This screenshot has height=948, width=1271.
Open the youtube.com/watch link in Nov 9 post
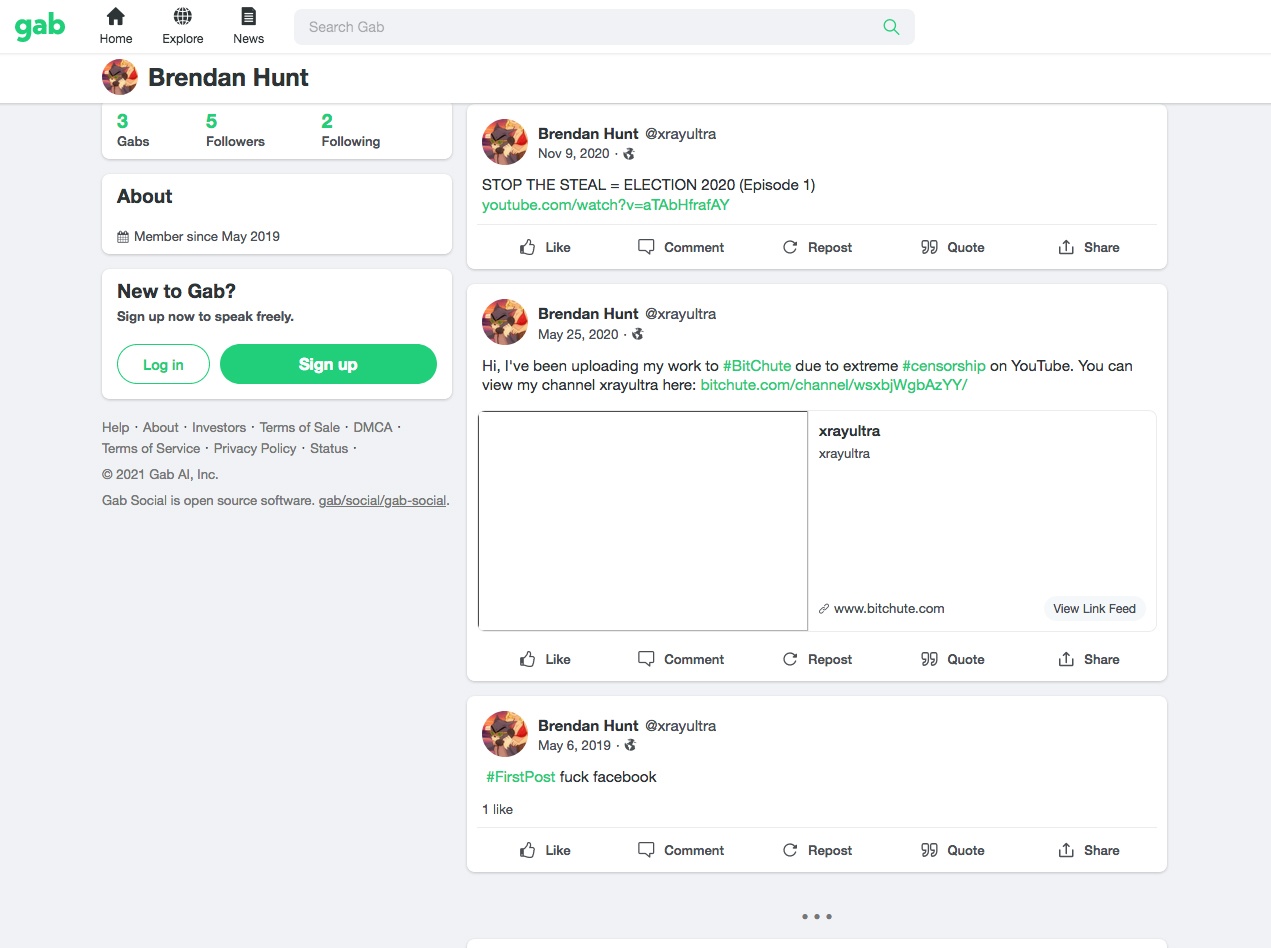(606, 205)
